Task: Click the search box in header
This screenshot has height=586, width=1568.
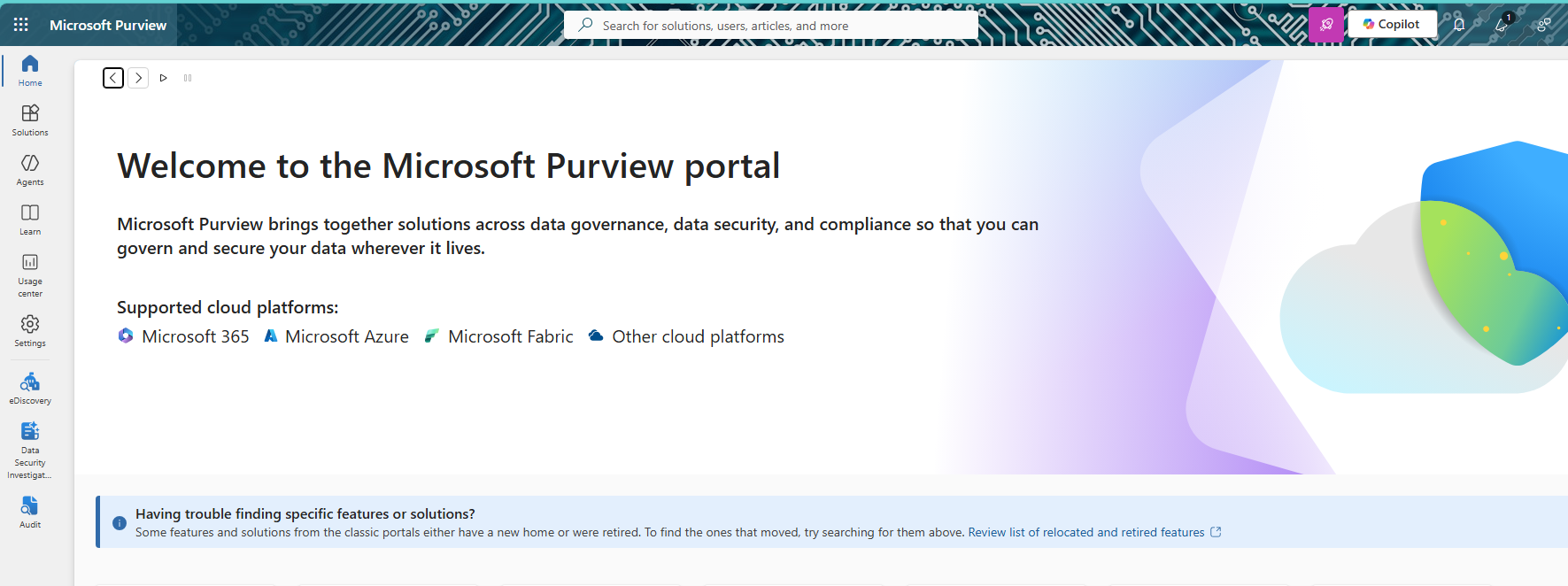Action: pos(771,26)
